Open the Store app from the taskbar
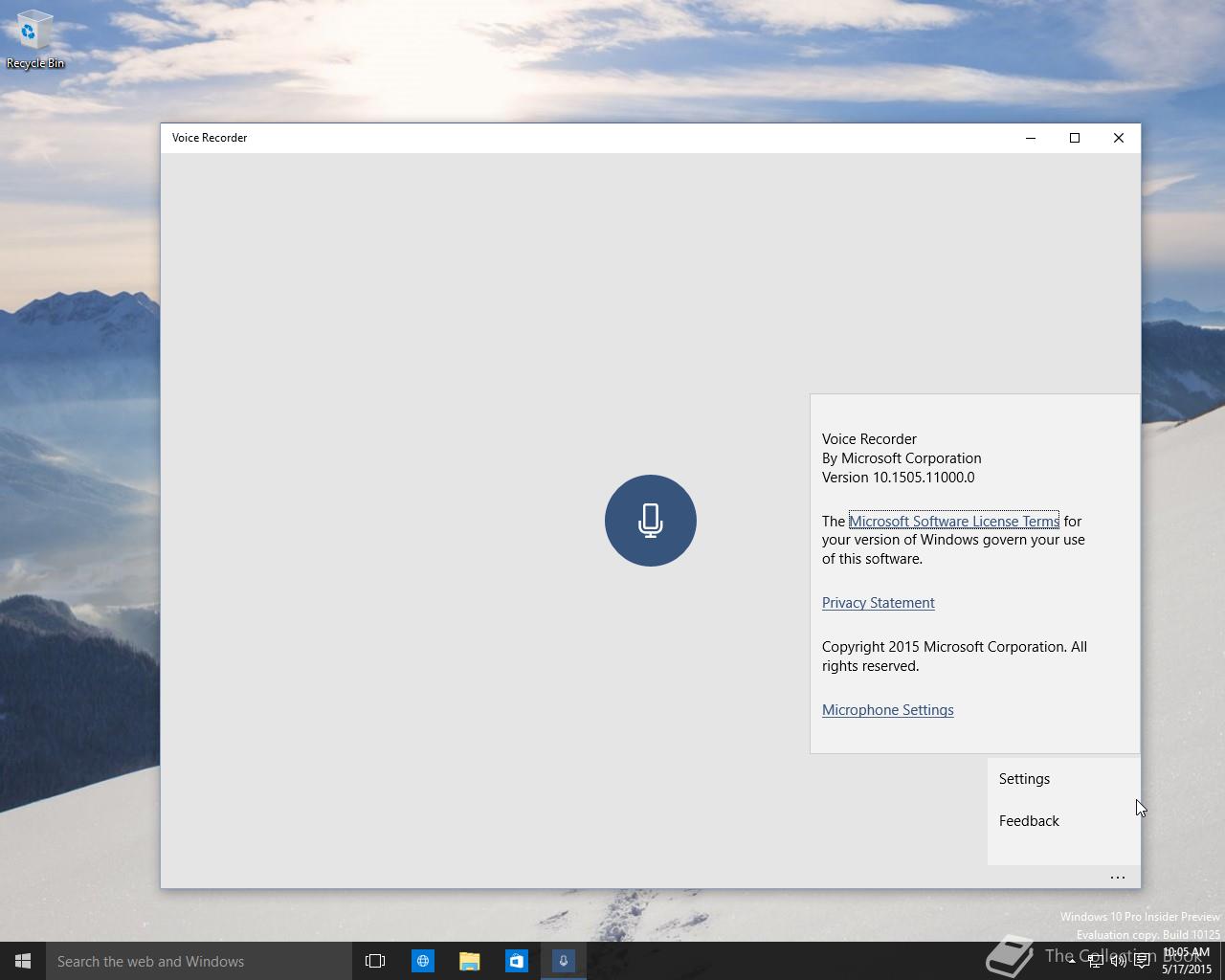 [516, 961]
